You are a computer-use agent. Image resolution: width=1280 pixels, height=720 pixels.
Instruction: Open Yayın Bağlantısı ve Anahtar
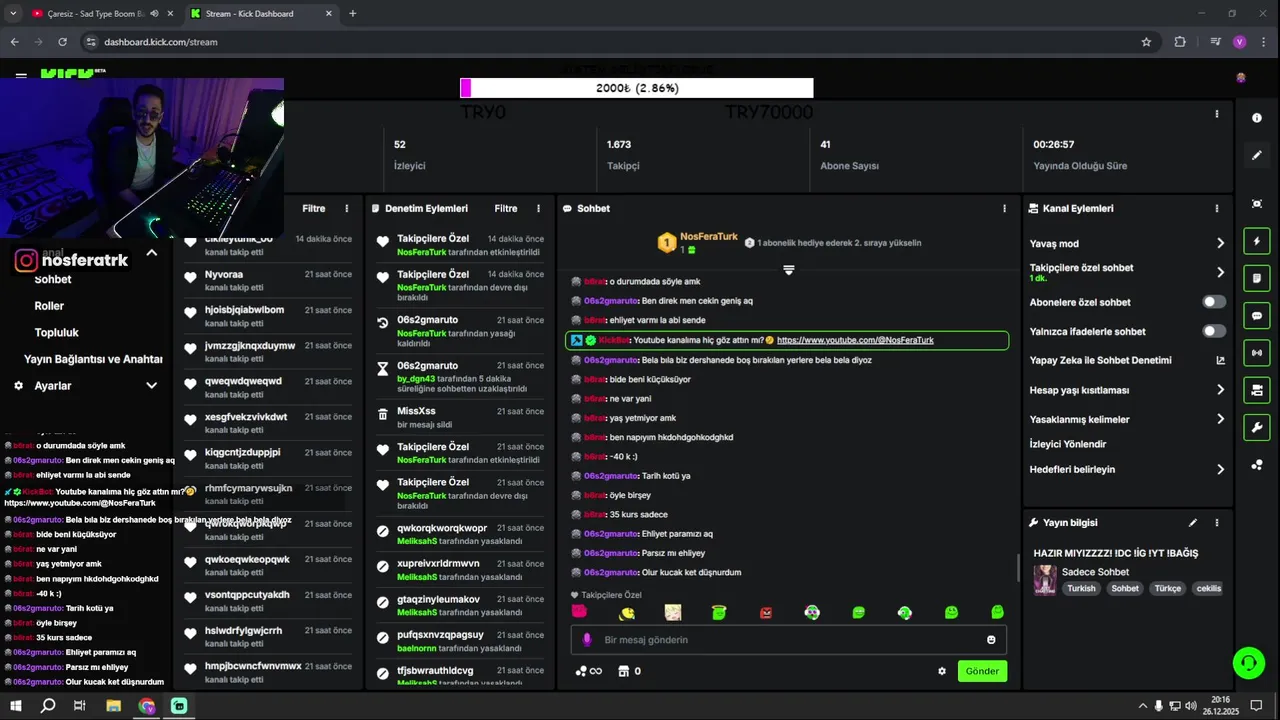click(x=93, y=359)
